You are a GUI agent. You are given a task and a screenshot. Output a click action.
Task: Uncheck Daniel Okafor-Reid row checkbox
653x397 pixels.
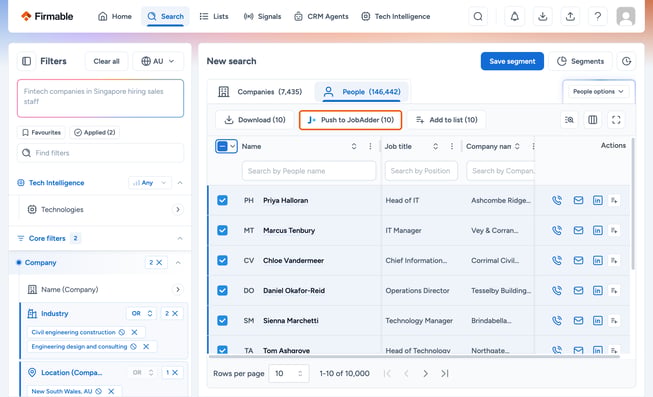(x=222, y=290)
